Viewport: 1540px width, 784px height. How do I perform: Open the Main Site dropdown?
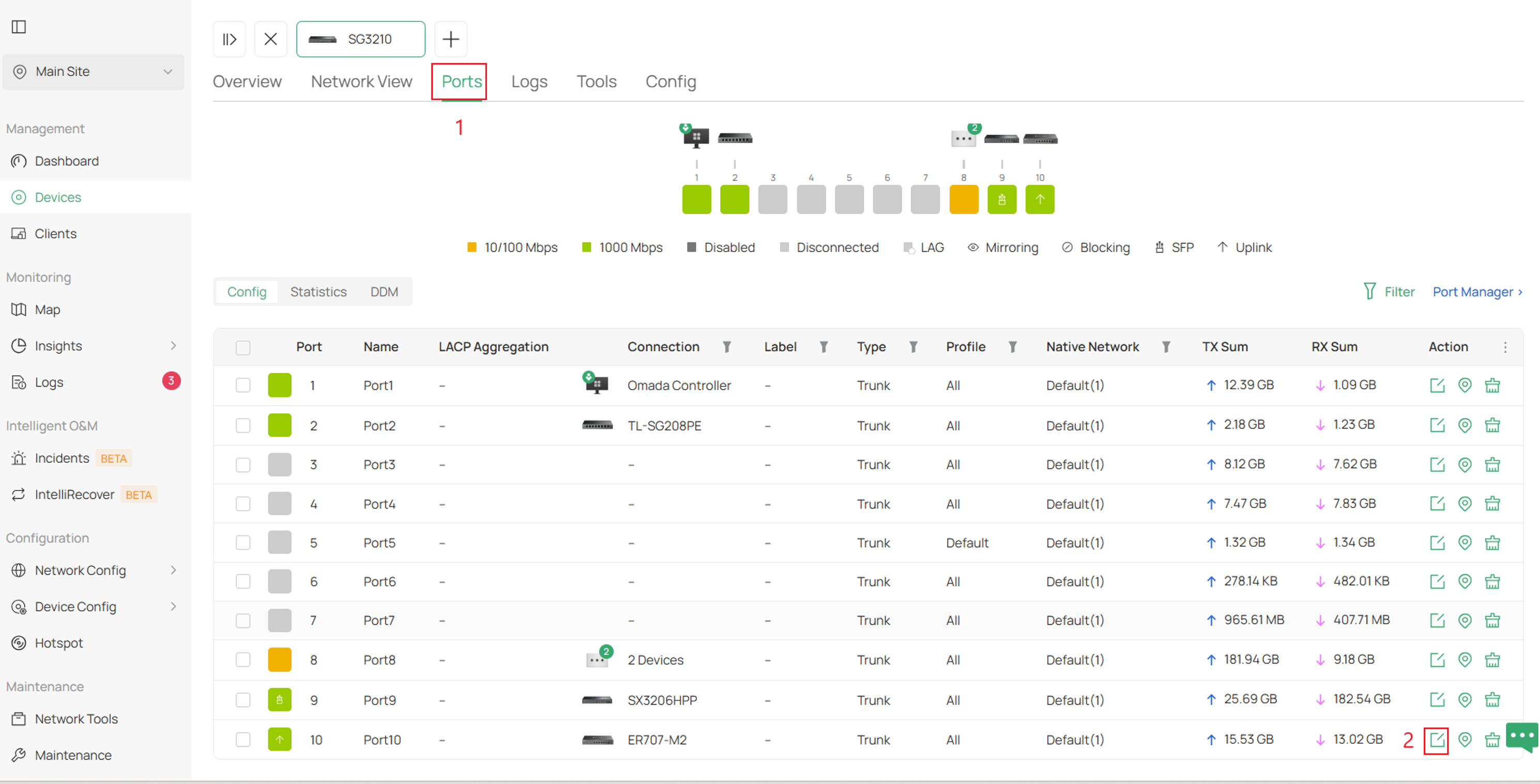click(93, 72)
